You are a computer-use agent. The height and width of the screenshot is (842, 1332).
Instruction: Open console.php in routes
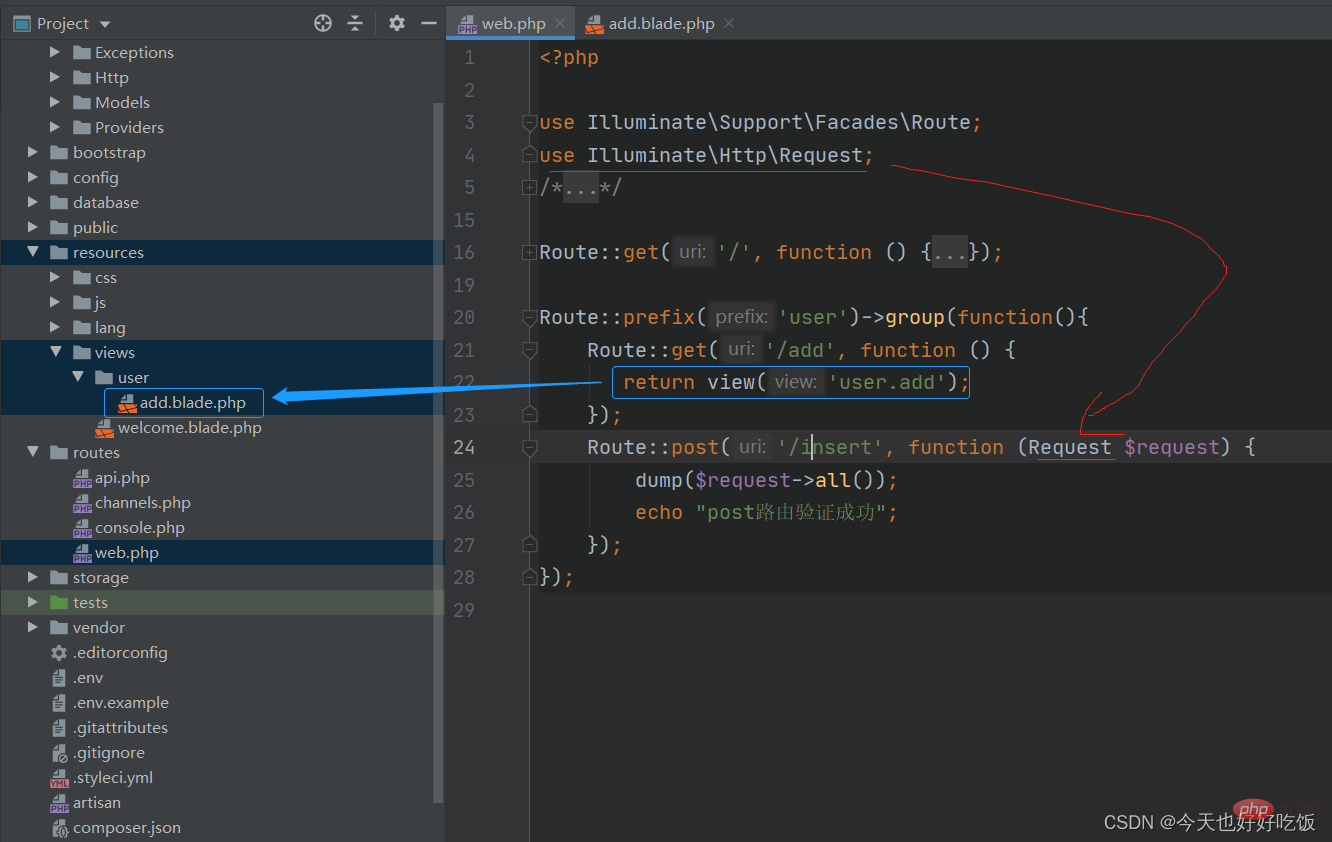point(139,527)
